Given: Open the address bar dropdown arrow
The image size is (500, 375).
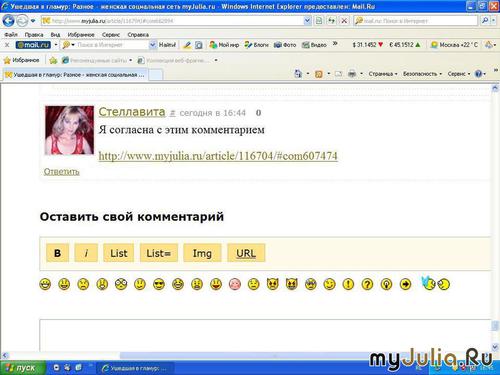Looking at the screenshot, I should 307,21.
